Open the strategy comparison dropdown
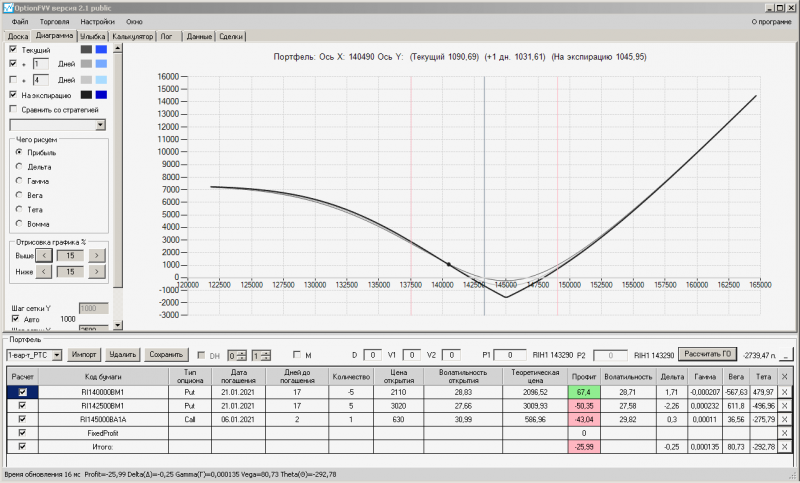Viewport: 800px width, 483px height. point(101,124)
